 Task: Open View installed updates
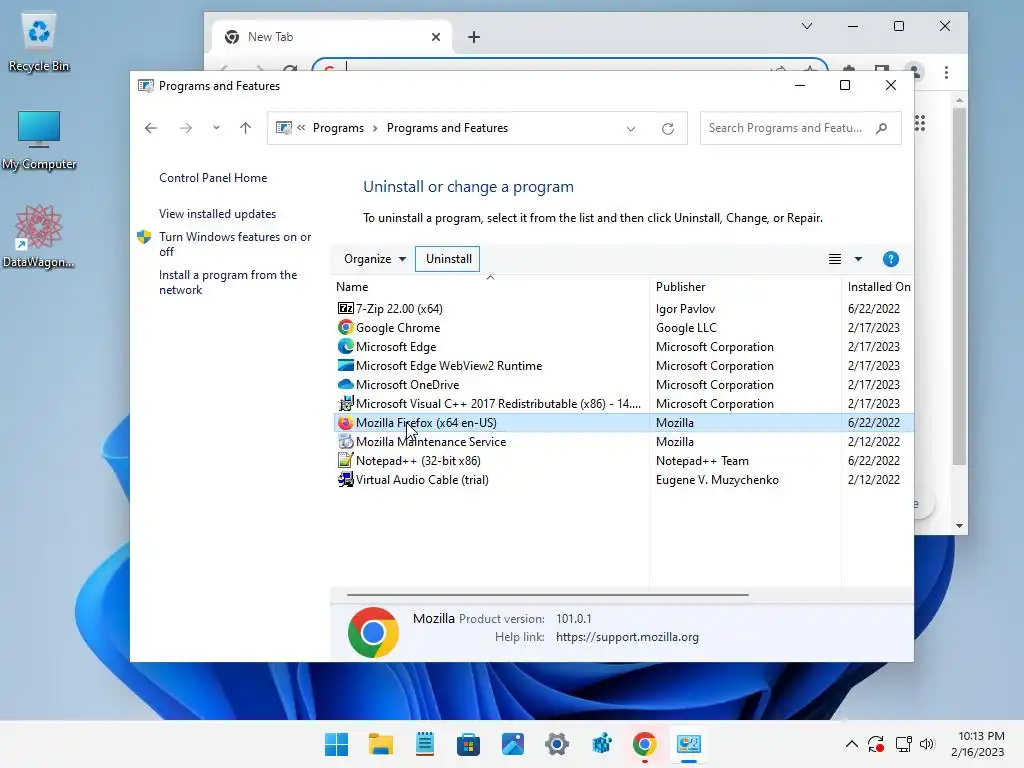pyautogui.click(x=217, y=214)
